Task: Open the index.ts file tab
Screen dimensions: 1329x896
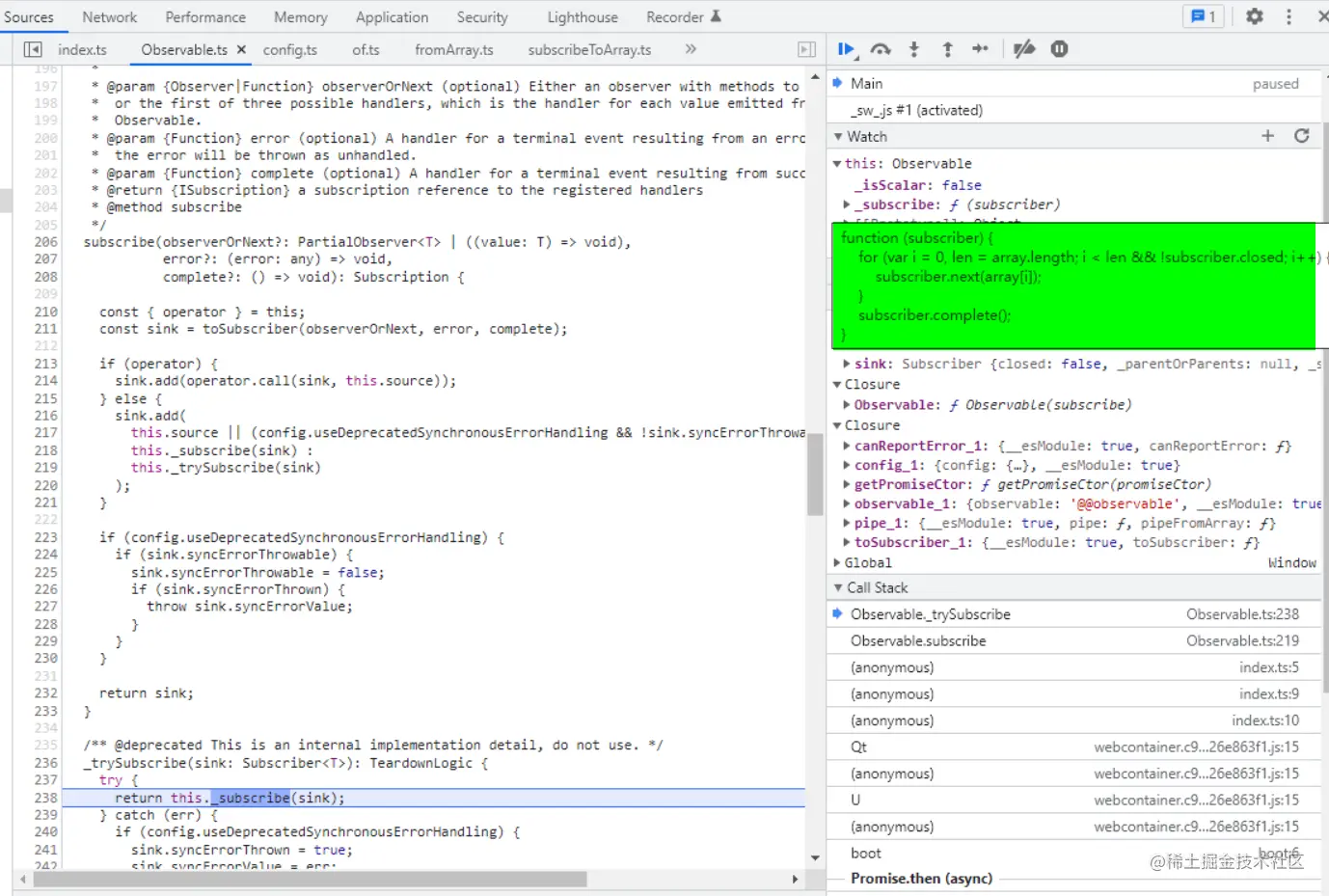Action: pos(82,49)
